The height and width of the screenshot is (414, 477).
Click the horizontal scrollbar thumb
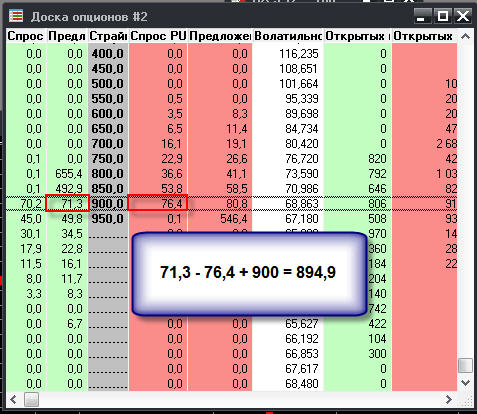point(31,399)
